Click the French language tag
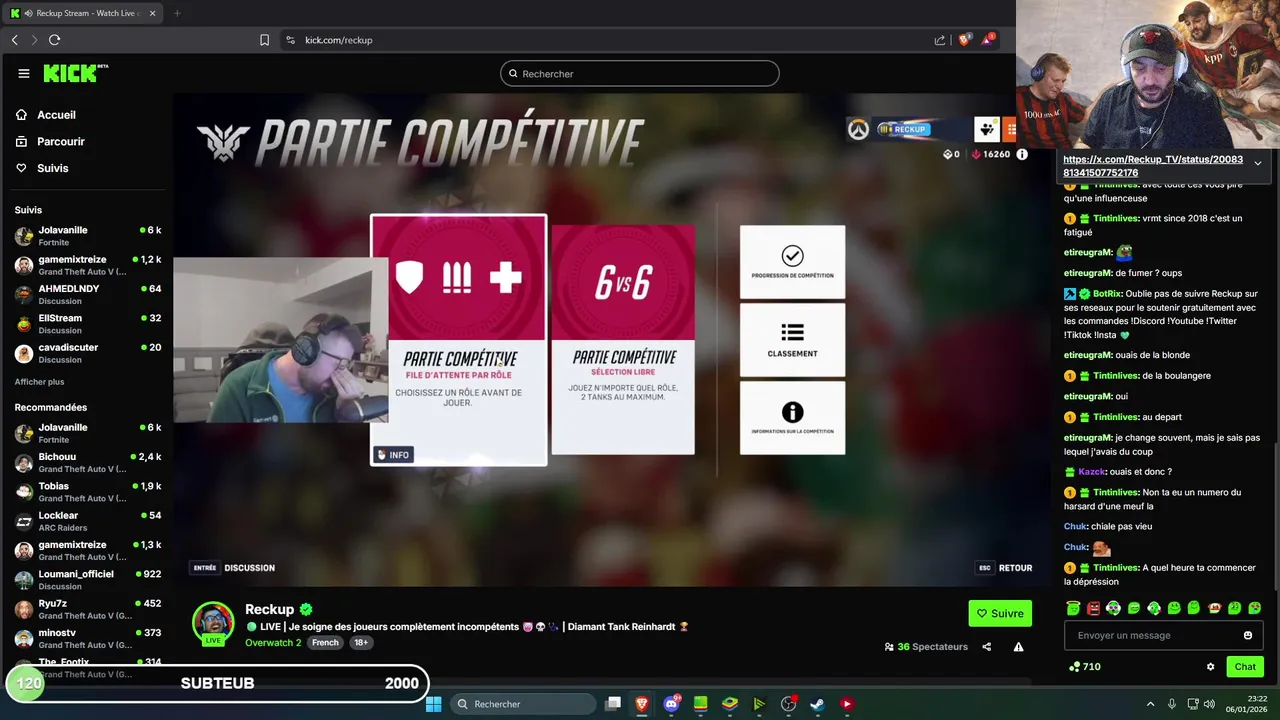This screenshot has width=1280, height=720. coord(325,643)
